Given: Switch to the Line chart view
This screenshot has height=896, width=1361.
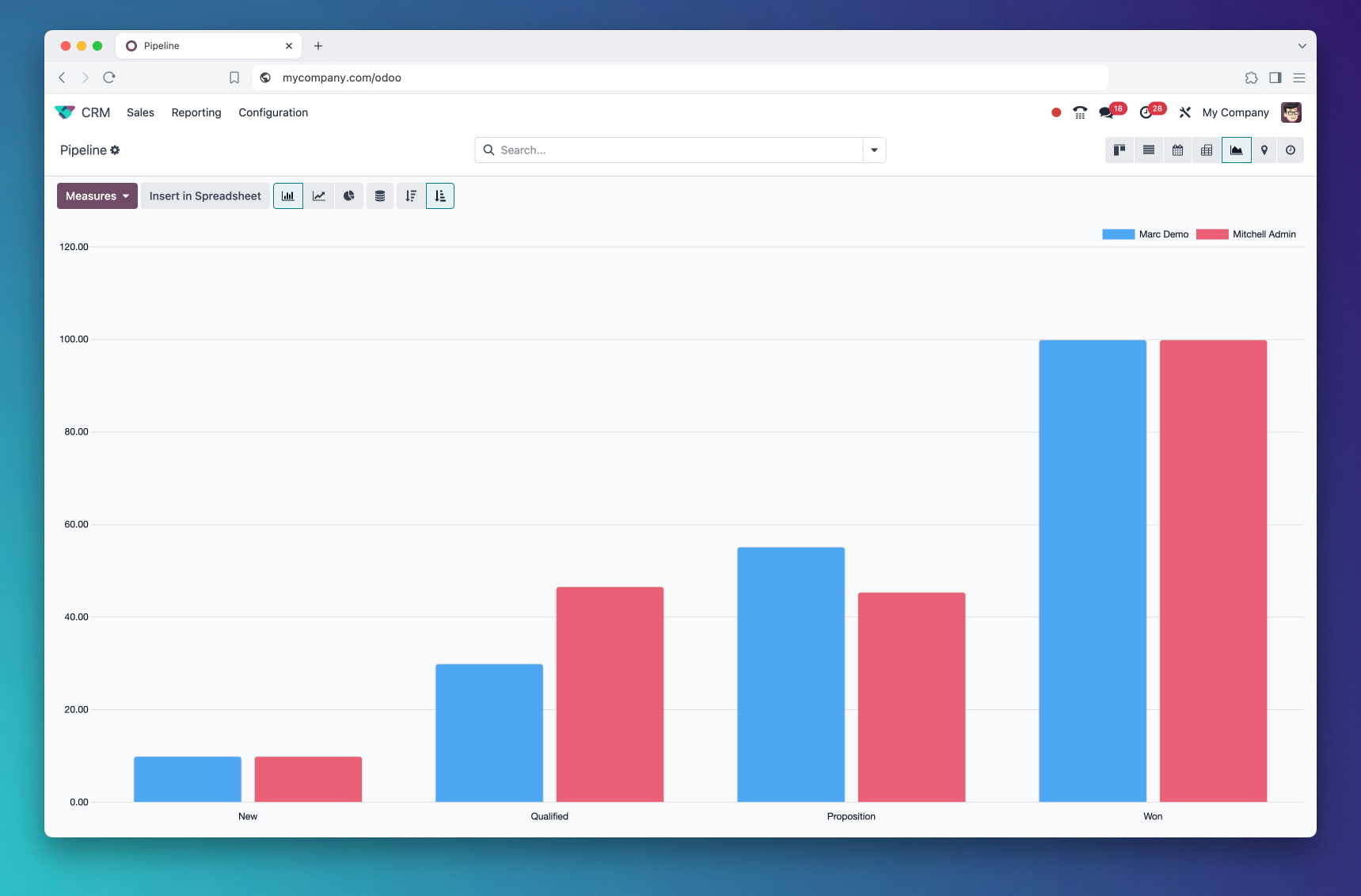Looking at the screenshot, I should pos(318,196).
